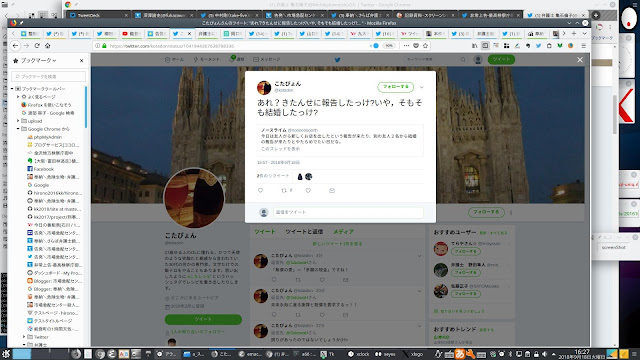Image resolution: width=640 pixels, height=360 pixels.
Task: Close the active Twitter tab
Action: click(x=189, y=33)
